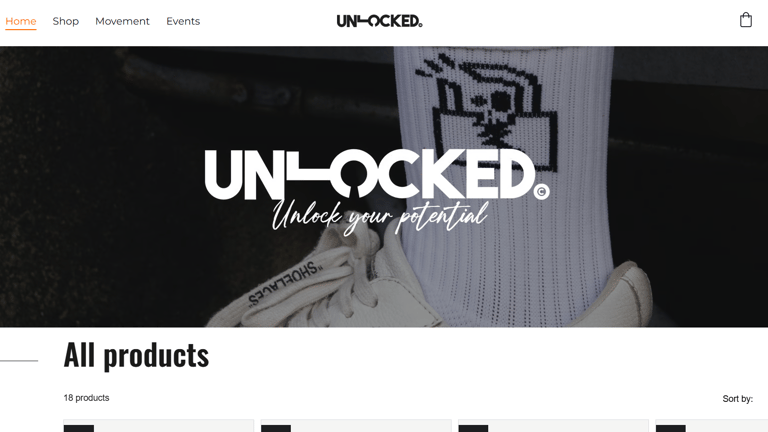
Task: Click the gray divider line beside heading
Action: click(x=19, y=361)
